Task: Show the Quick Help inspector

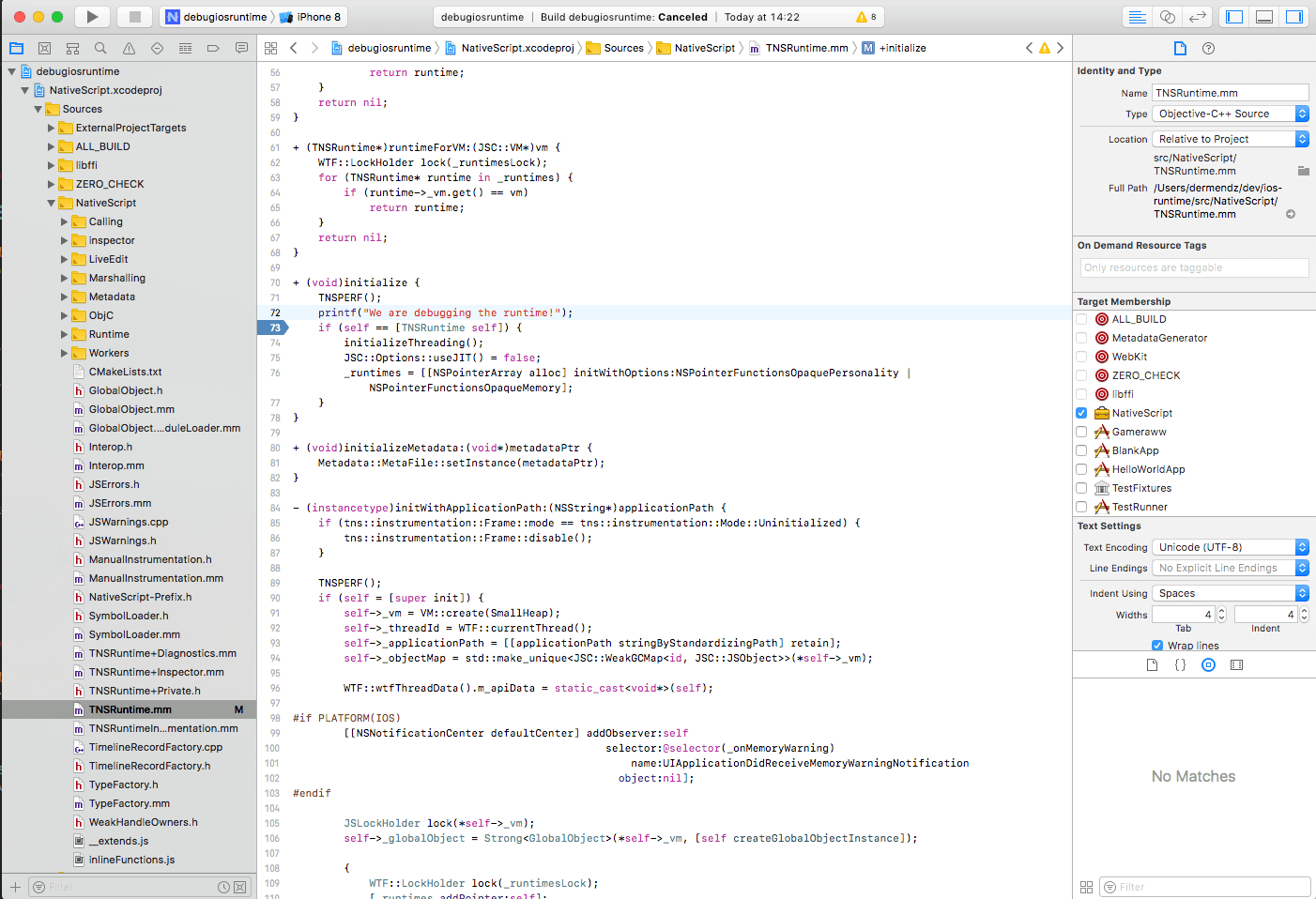Action: coord(1208,48)
